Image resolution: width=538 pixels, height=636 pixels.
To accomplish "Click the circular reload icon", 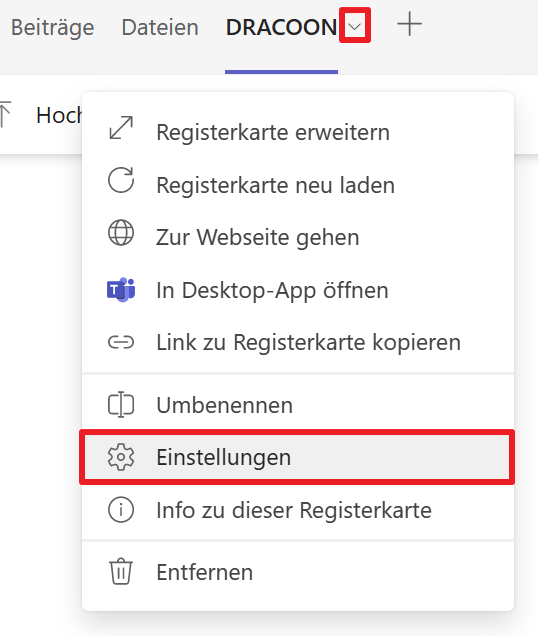I will (121, 180).
